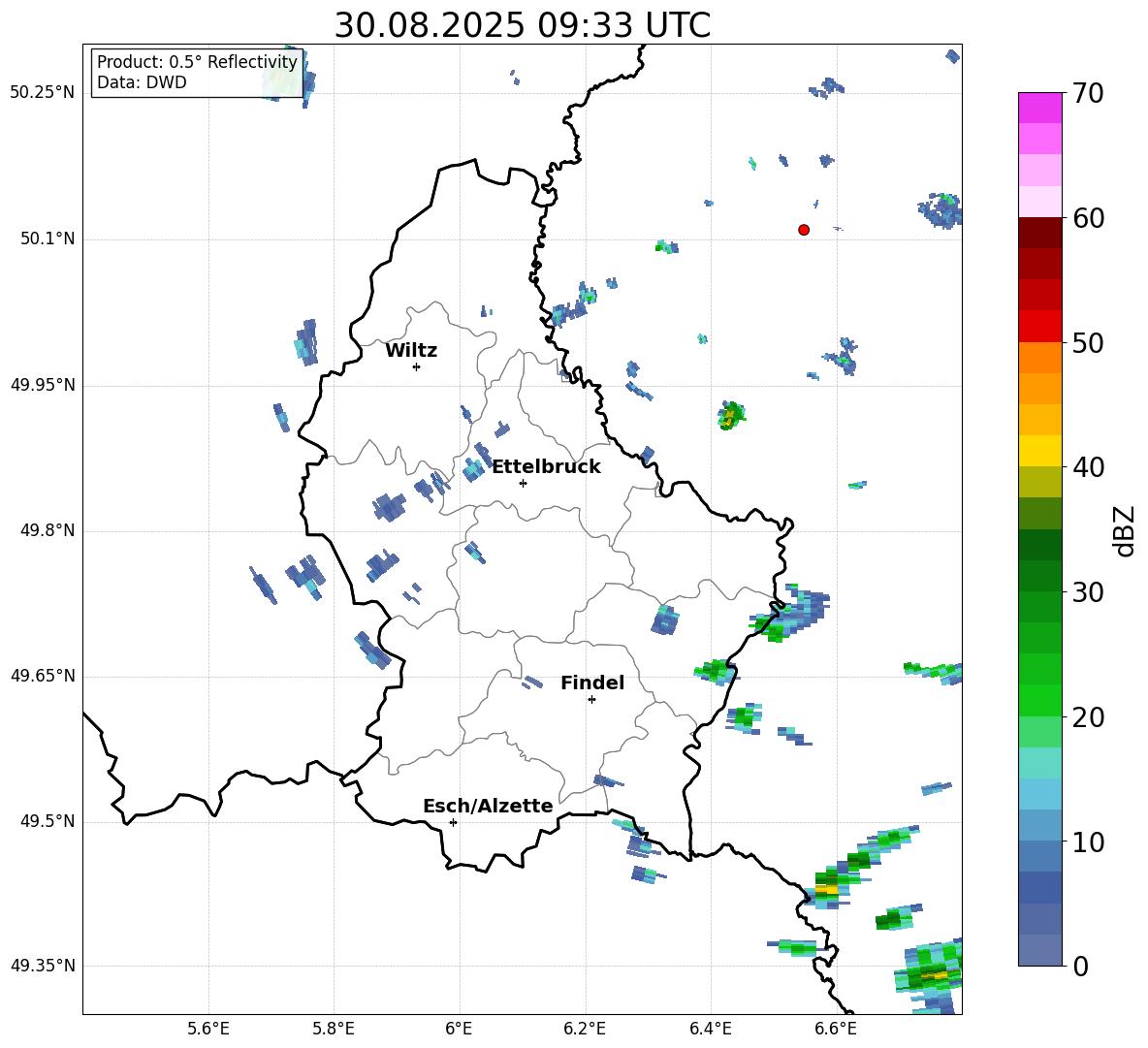Click the 5.8°E longitude label
1148x1048 pixels.
click(x=334, y=1029)
